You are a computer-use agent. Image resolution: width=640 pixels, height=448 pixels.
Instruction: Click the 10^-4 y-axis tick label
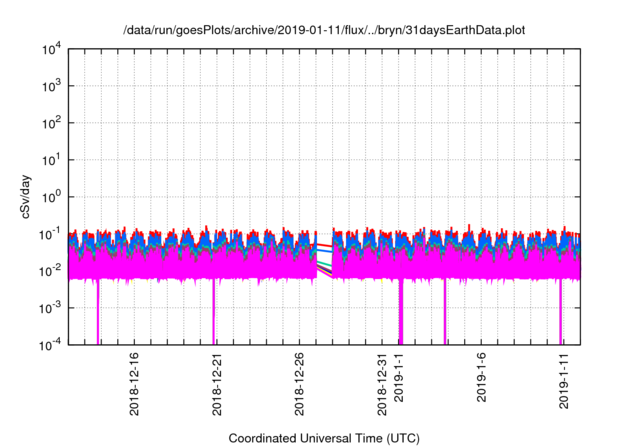tap(51, 345)
